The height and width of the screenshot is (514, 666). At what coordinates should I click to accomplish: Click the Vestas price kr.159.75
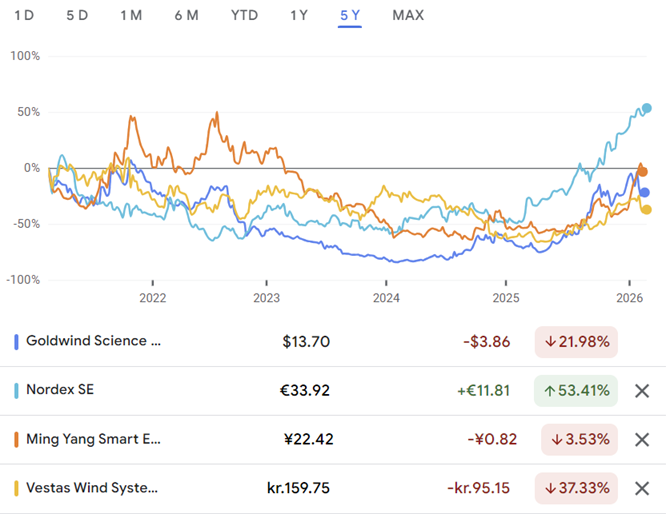point(298,489)
